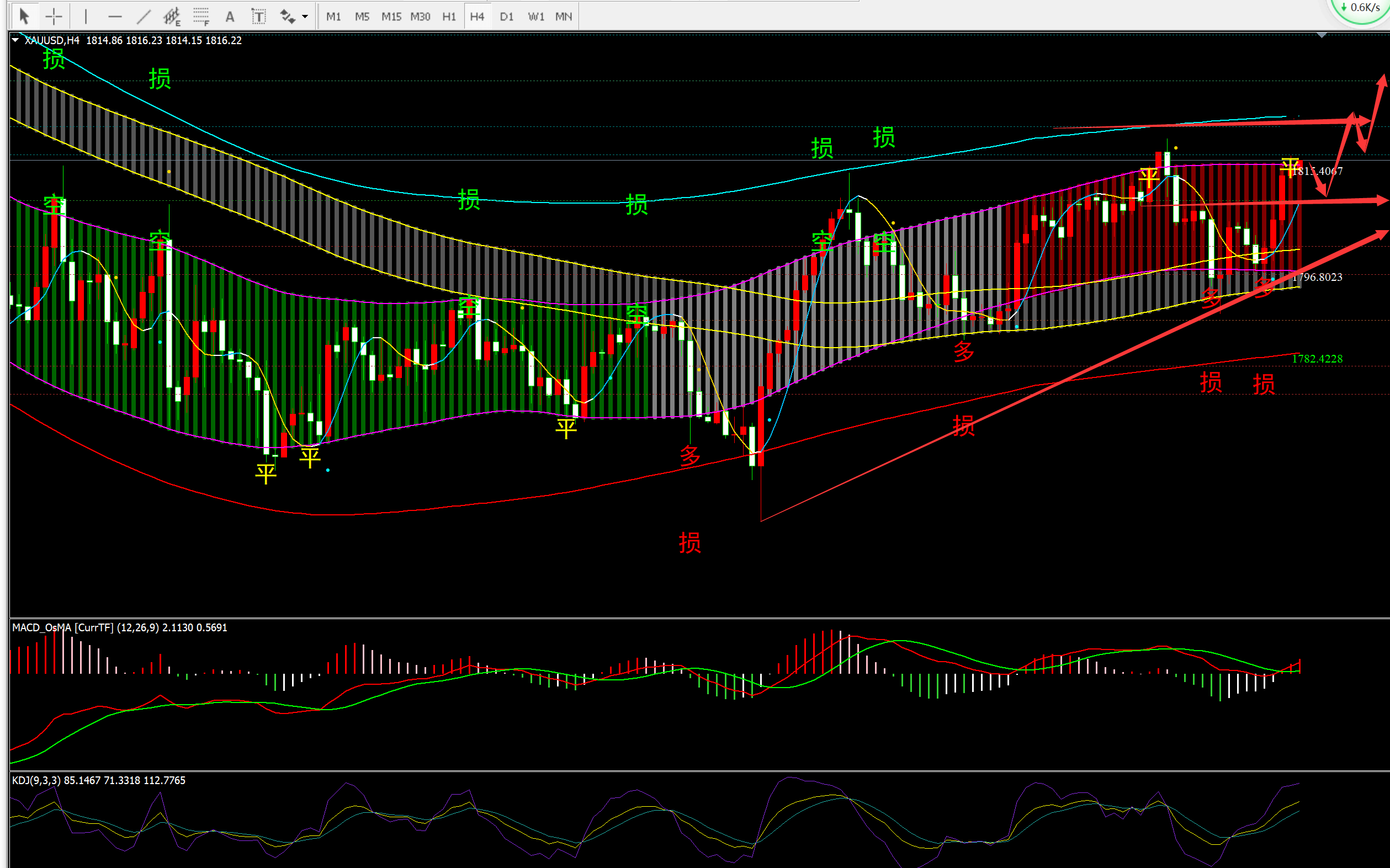1390x868 pixels.
Task: Select the cursor arrow tool
Action: (x=24, y=16)
